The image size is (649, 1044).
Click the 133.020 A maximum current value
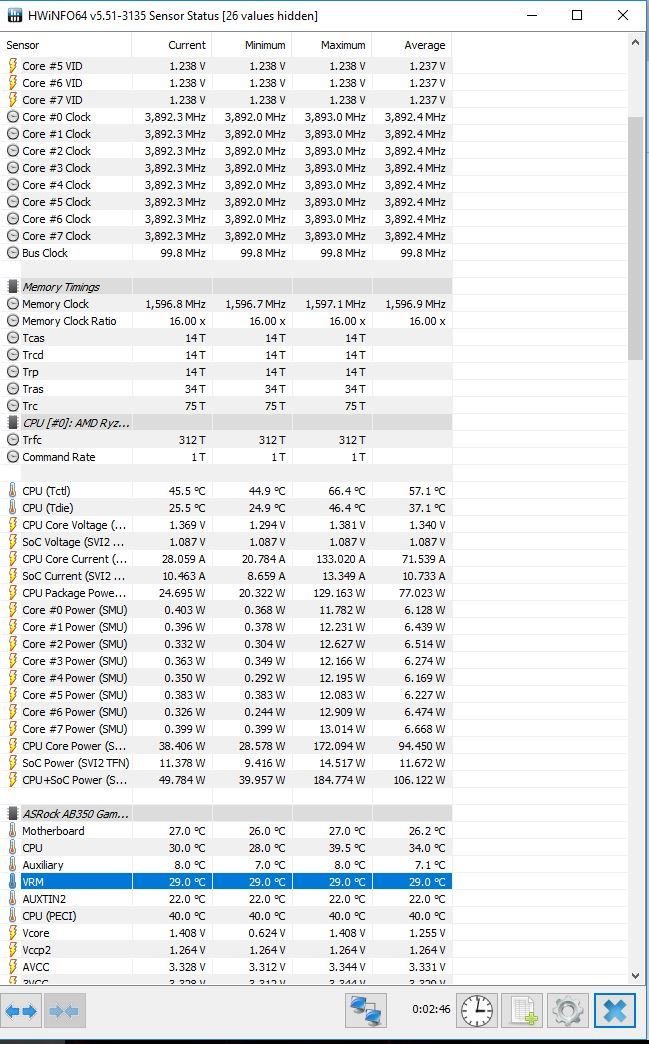(339, 559)
